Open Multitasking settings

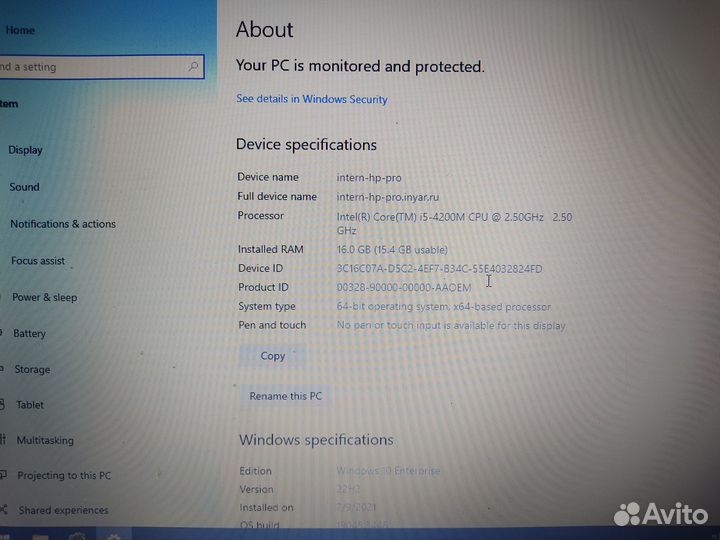point(45,440)
